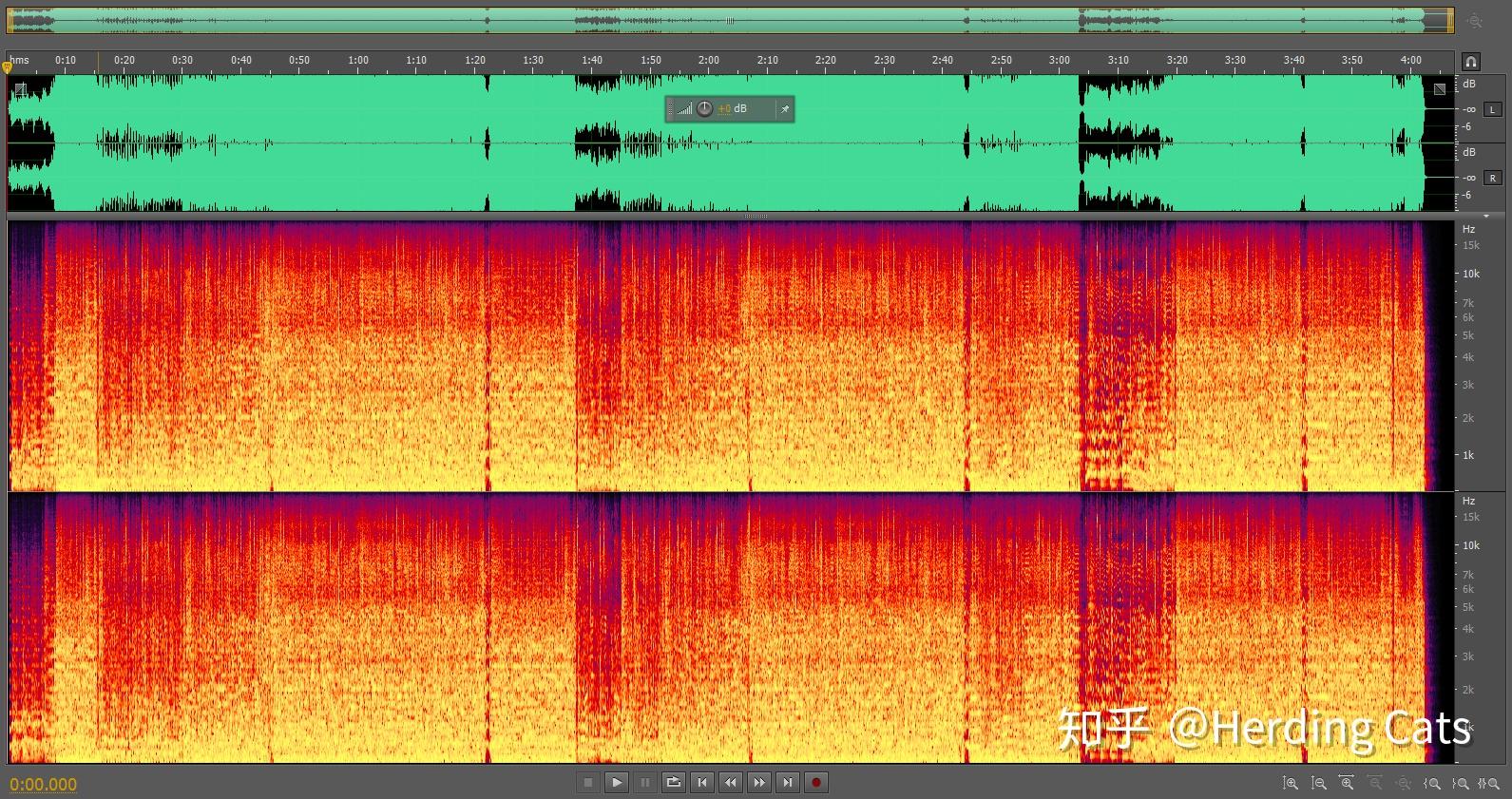Click the 2:00 mark on time ruler
The image size is (1512, 799).
709,60
